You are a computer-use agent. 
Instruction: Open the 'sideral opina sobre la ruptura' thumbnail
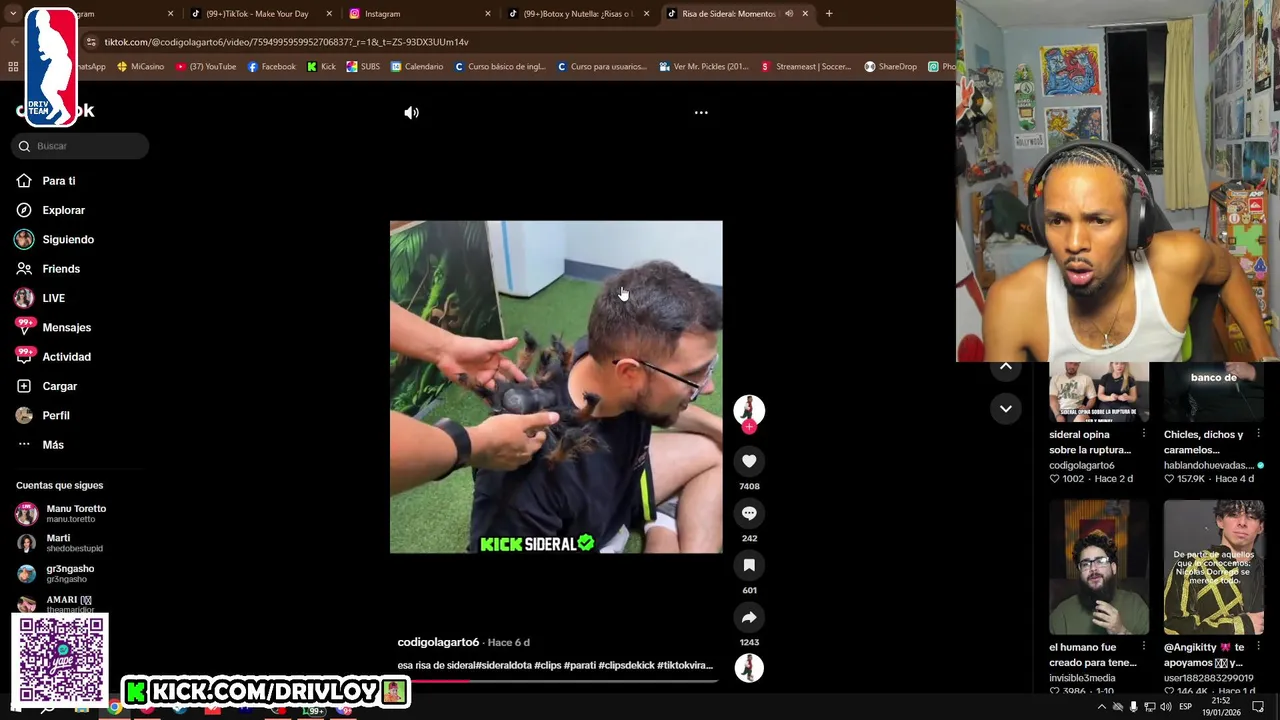pyautogui.click(x=1099, y=392)
